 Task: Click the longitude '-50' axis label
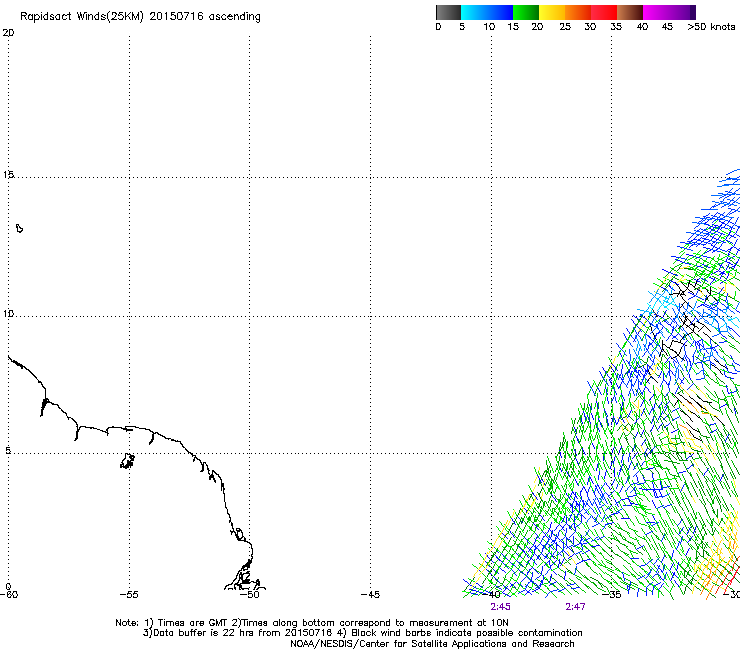pos(250,594)
